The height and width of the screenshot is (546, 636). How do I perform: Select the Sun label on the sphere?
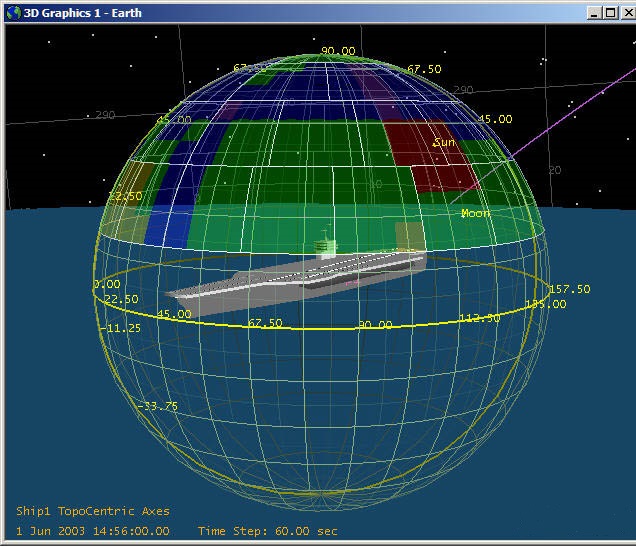pyautogui.click(x=444, y=143)
